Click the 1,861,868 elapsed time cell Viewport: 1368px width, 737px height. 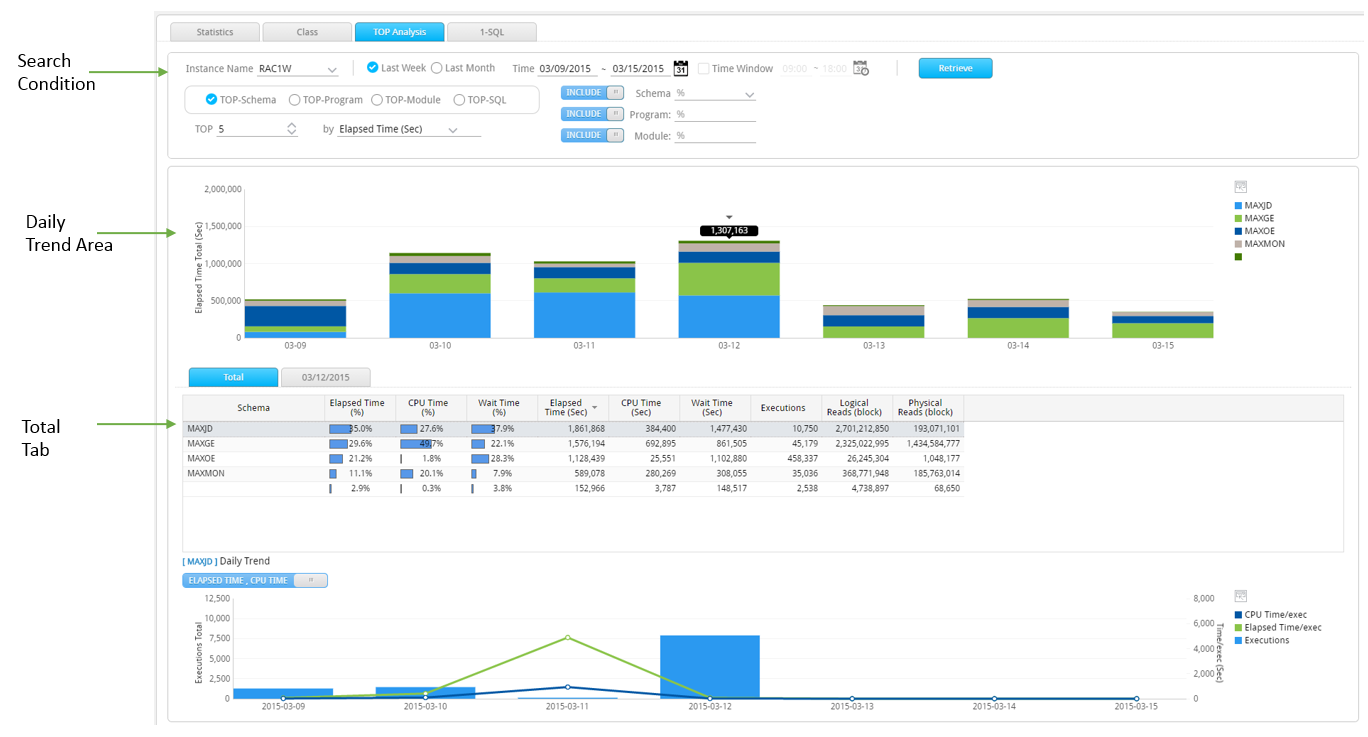(x=572, y=429)
